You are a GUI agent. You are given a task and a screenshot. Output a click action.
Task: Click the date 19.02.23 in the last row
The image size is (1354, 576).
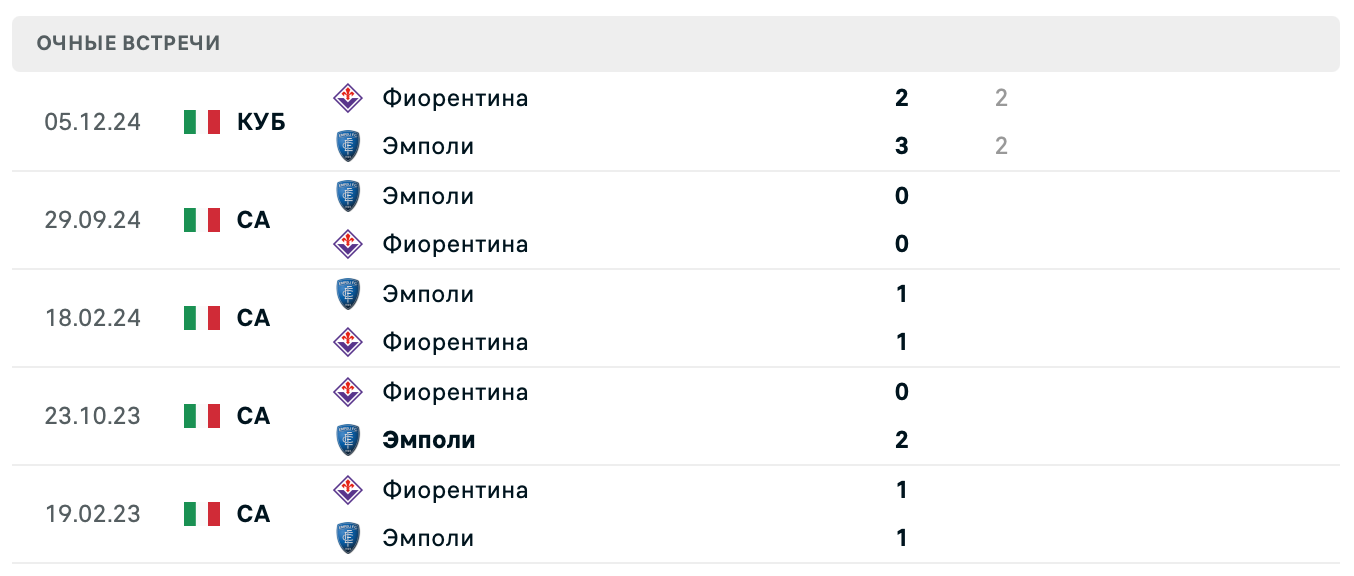pos(93,514)
